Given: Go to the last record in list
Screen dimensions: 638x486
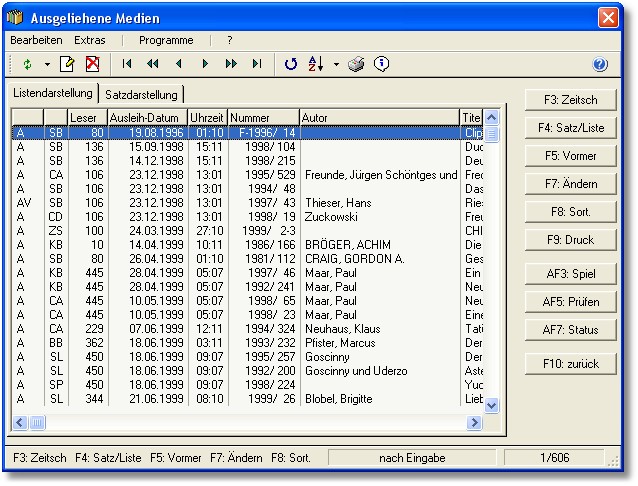Looking at the screenshot, I should [x=257, y=64].
